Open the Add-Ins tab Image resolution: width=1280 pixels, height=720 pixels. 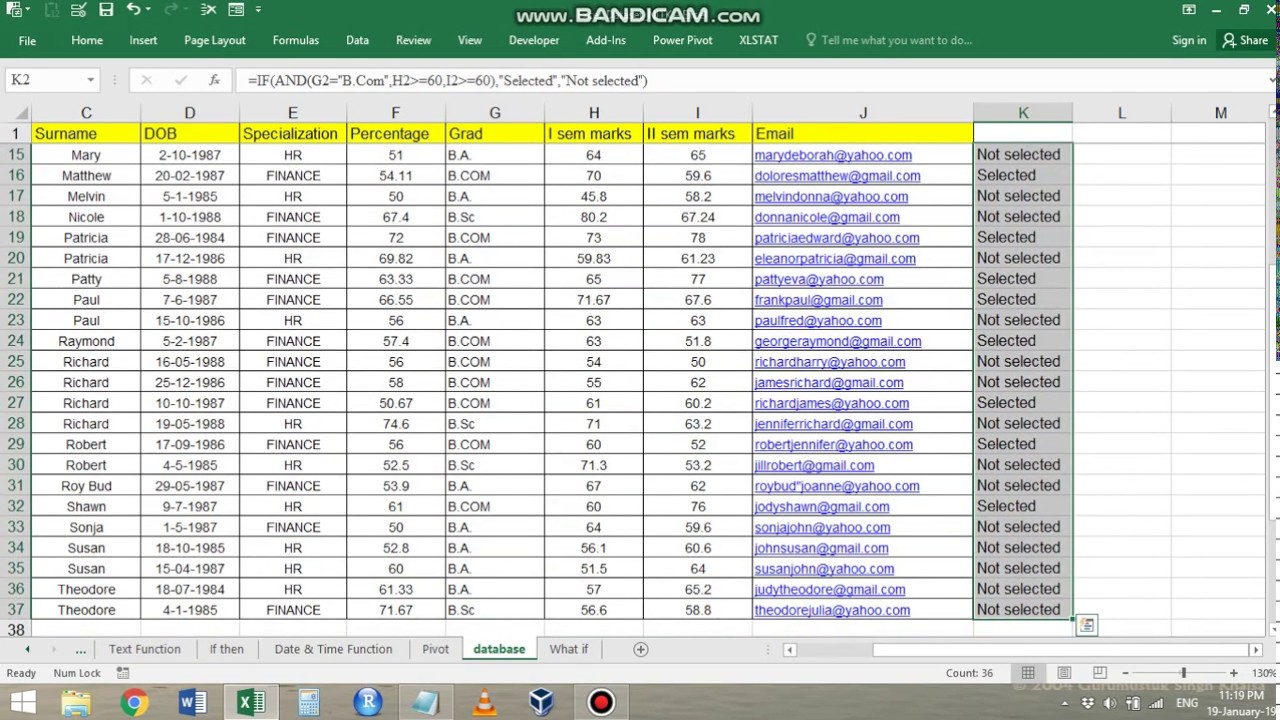pyautogui.click(x=606, y=40)
